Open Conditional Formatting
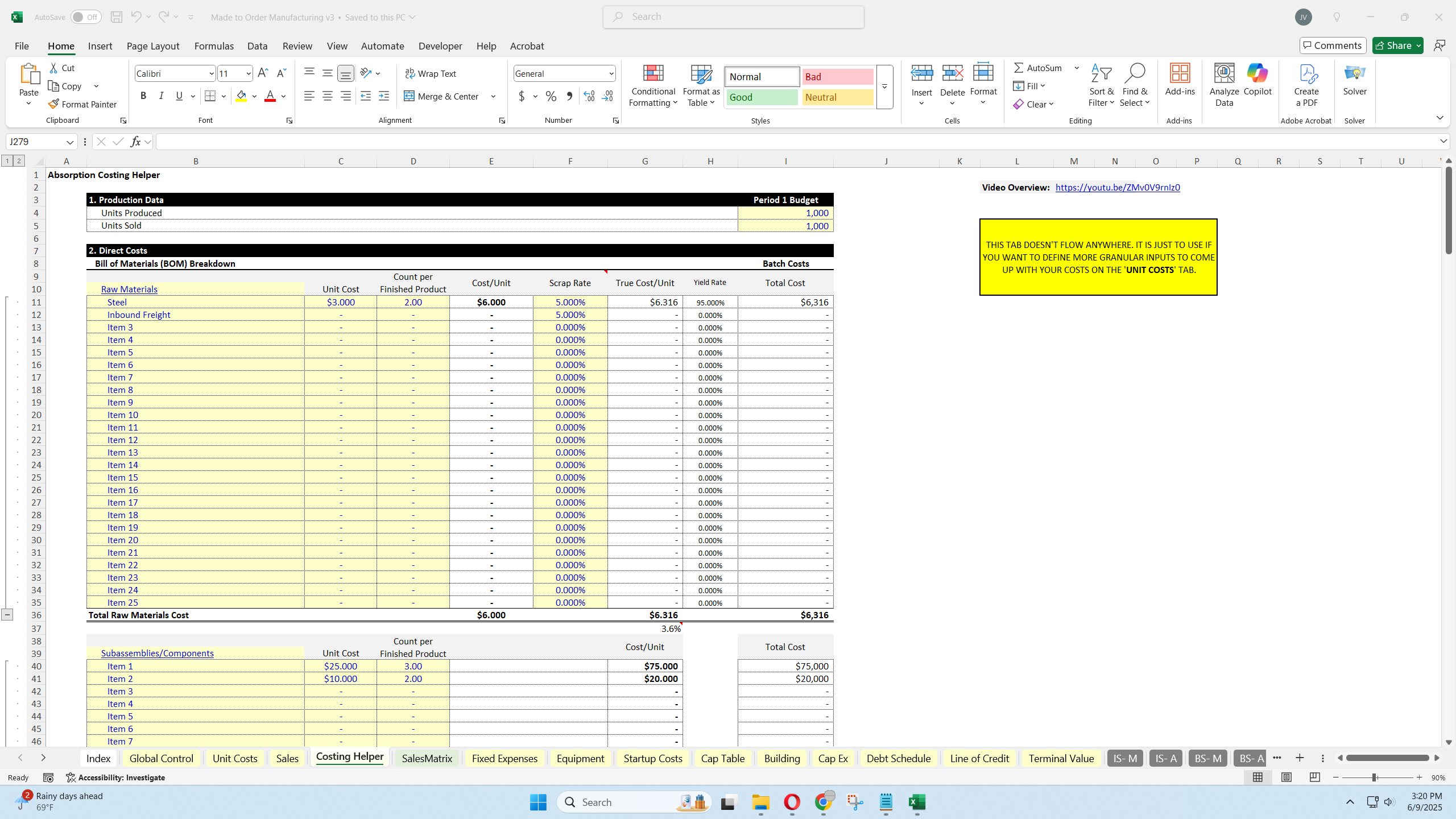This screenshot has width=1456, height=819. [x=652, y=85]
